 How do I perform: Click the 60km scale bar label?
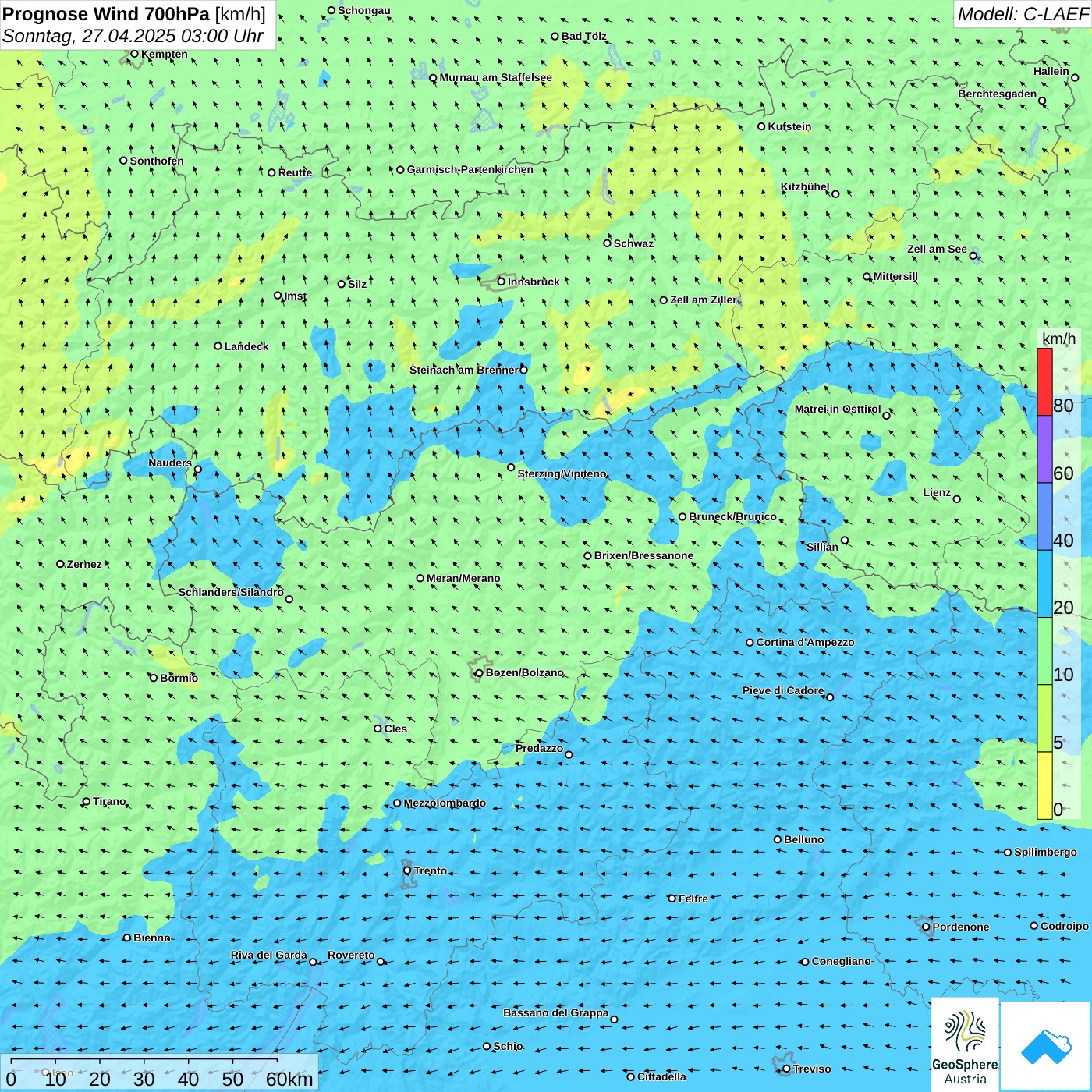pos(289,1079)
